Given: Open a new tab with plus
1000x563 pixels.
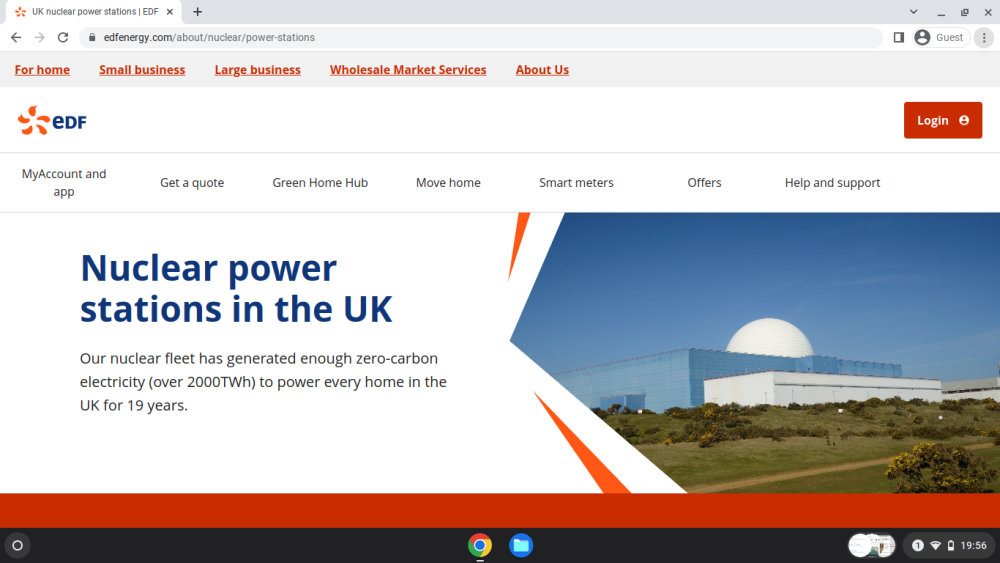Looking at the screenshot, I should [x=198, y=11].
